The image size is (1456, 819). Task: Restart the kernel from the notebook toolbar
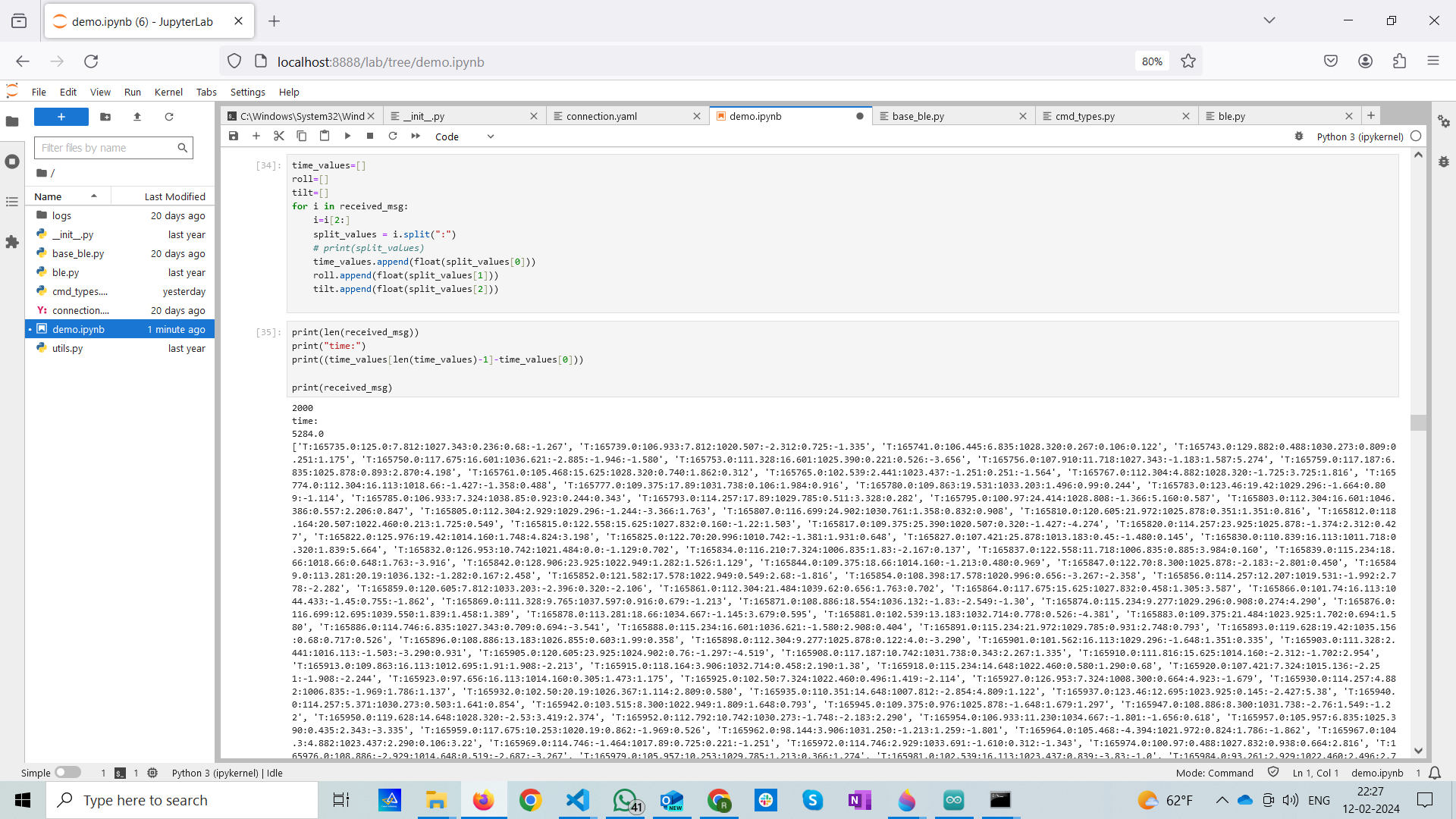coord(393,136)
